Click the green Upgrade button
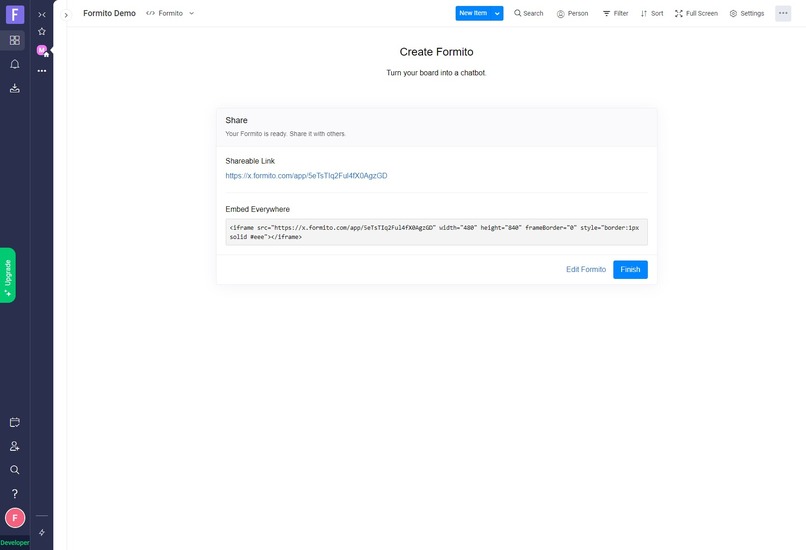This screenshot has height=550, width=806. pos(8,276)
